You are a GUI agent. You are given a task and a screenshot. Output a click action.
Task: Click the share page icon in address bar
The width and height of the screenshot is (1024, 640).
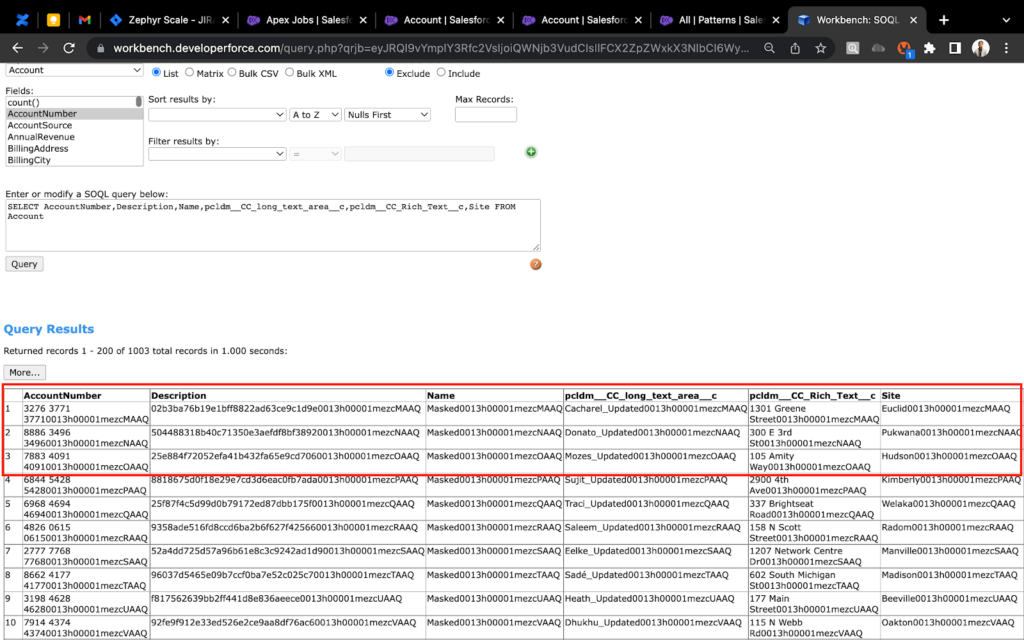(x=794, y=48)
